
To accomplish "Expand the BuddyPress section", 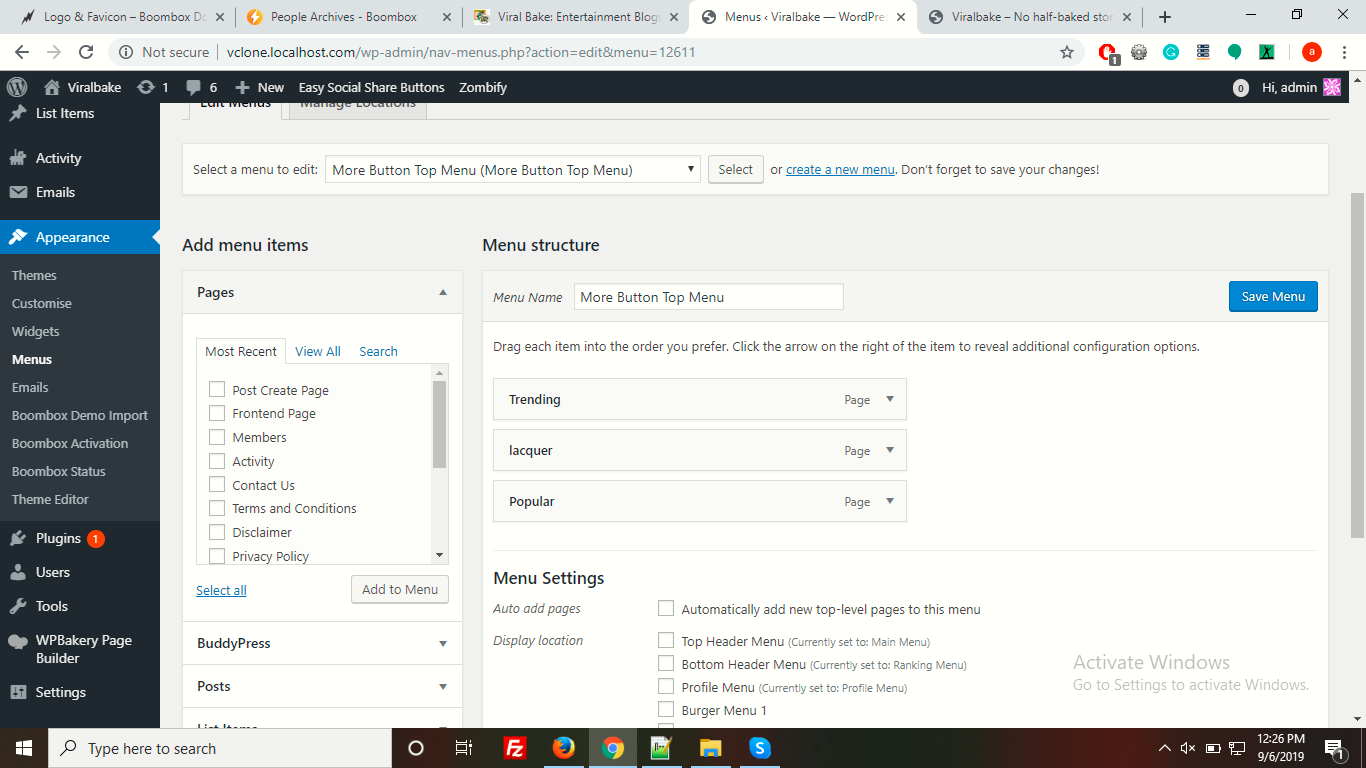I will (x=443, y=643).
